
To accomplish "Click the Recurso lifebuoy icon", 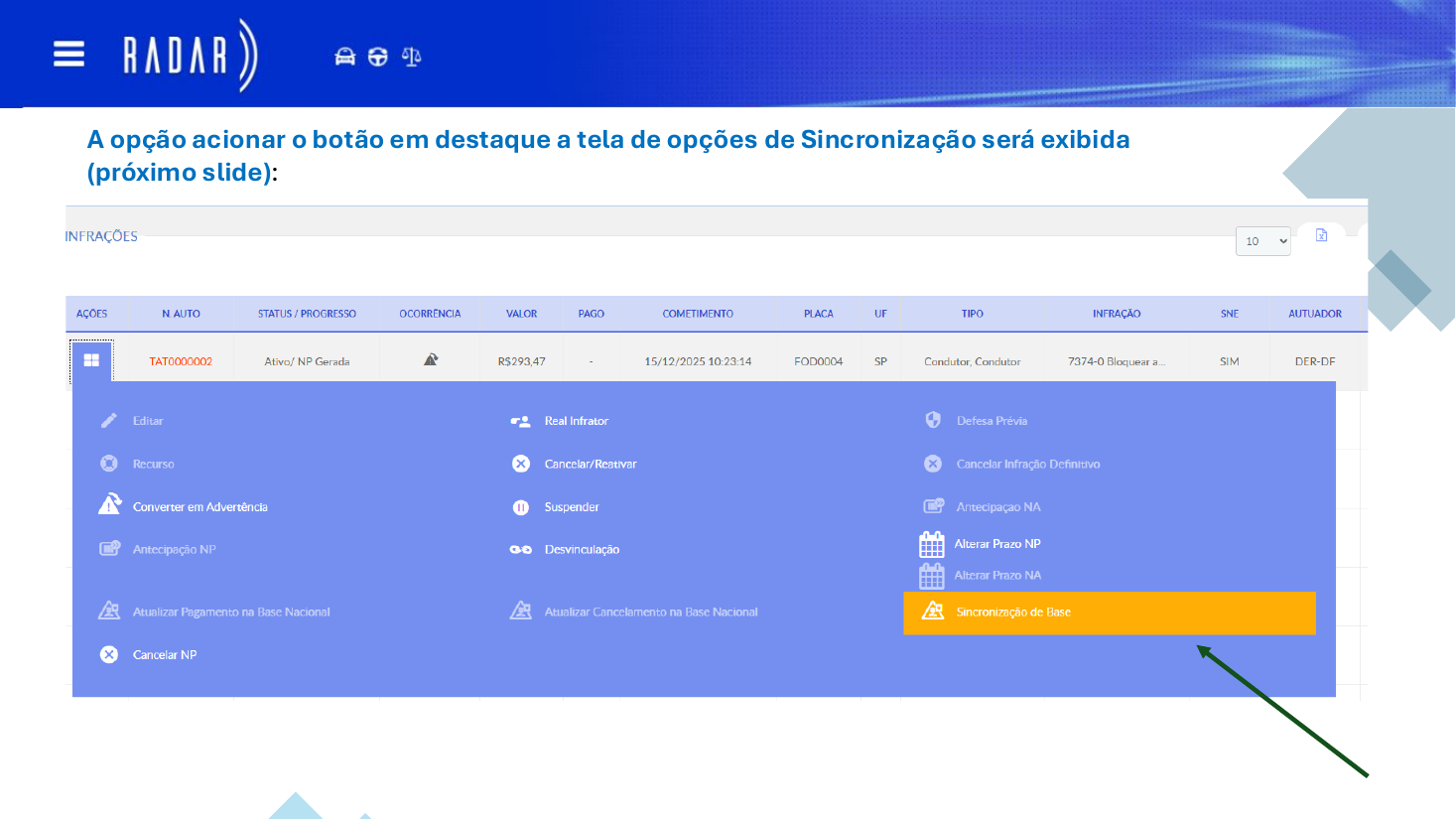I will point(109,464).
